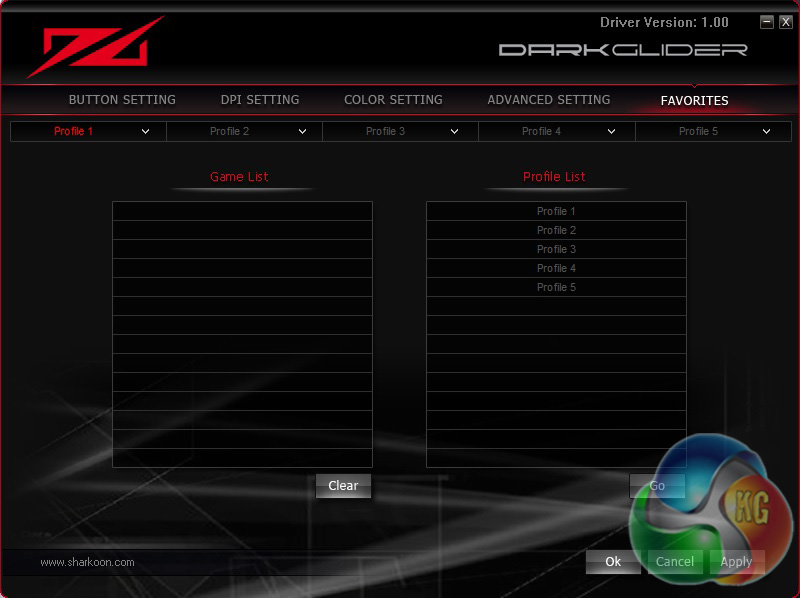
Task: Select Profile 3 row in Profile List
Action: click(556, 249)
